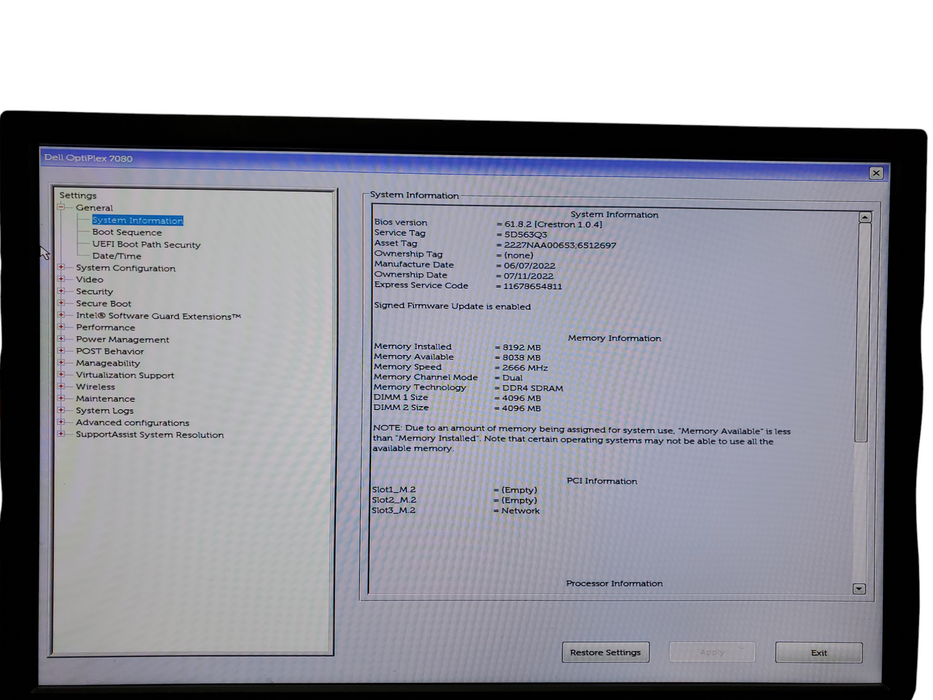Close the Dell OptiPlex 7080 window
Image resolution: width=933 pixels, height=700 pixels.
point(876,173)
